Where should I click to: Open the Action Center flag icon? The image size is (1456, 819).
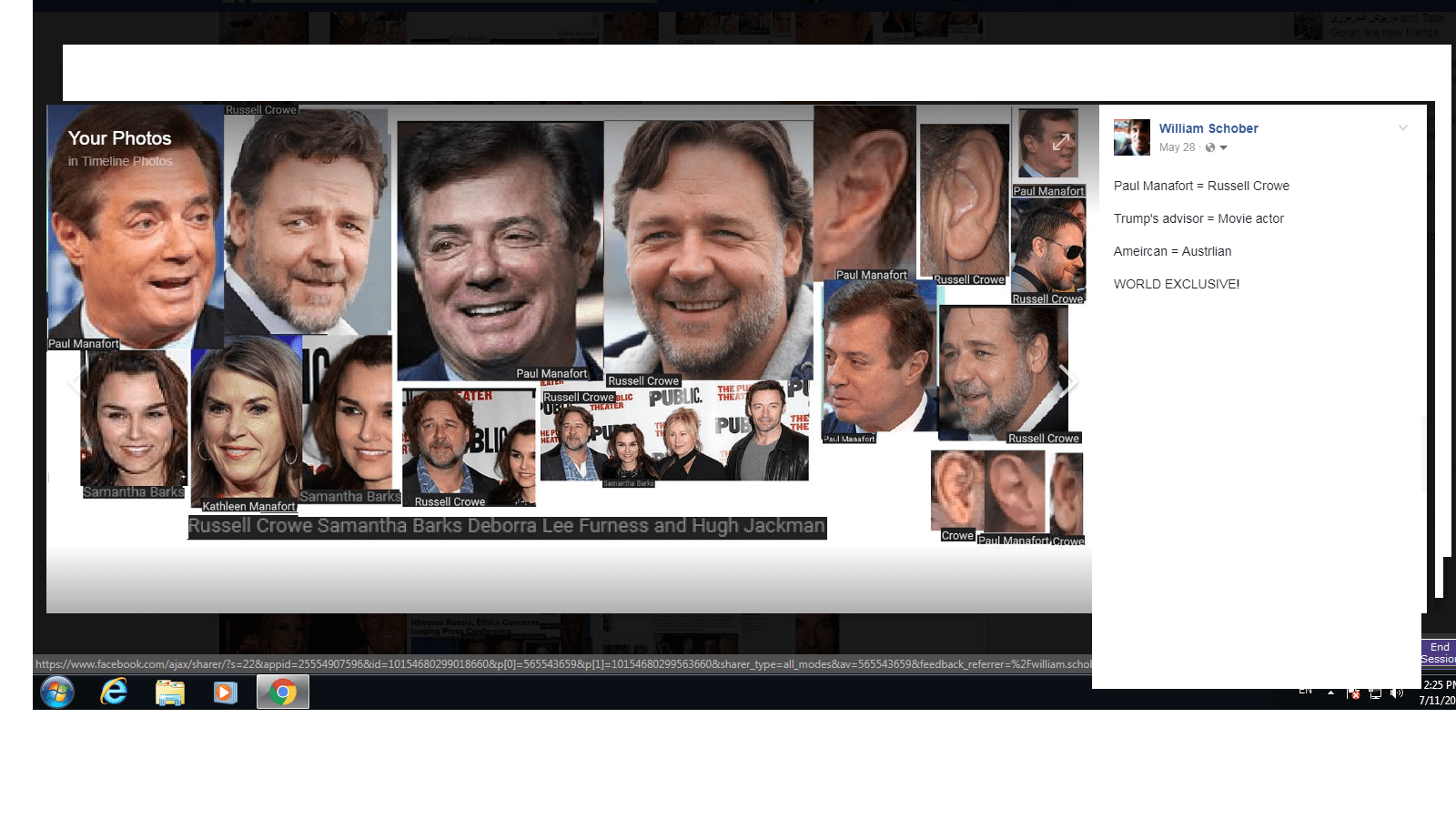(x=1353, y=693)
